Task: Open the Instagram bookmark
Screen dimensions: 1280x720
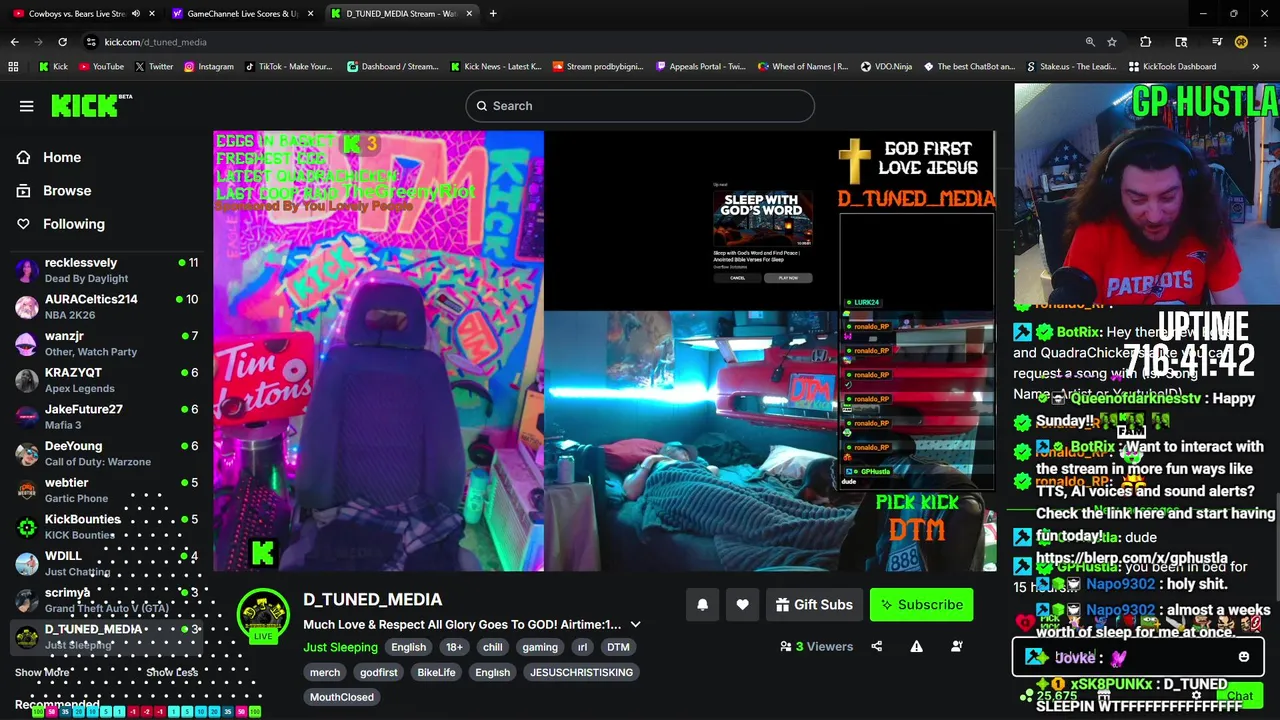Action: (208, 67)
